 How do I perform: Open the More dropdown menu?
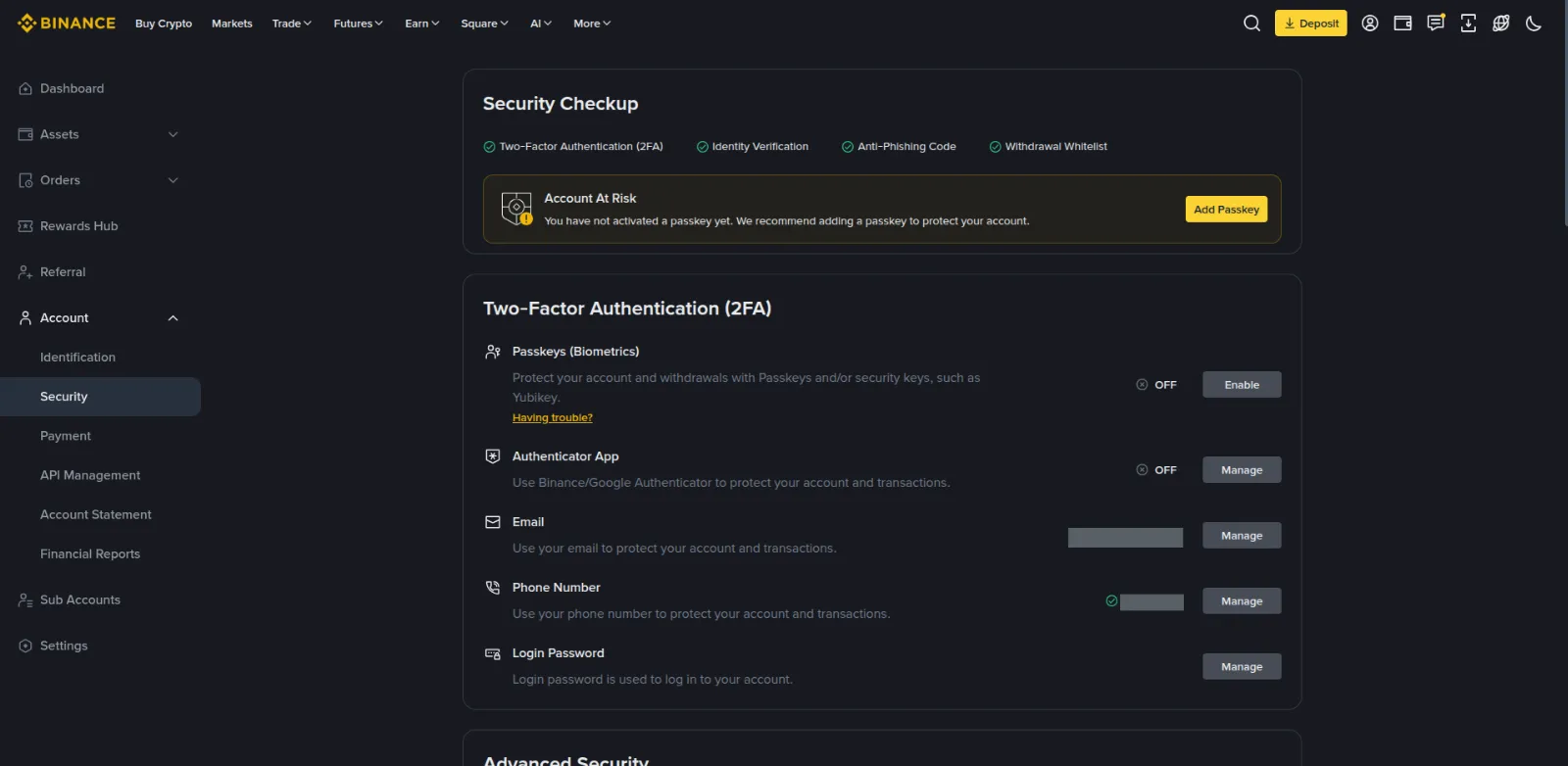pos(592,24)
